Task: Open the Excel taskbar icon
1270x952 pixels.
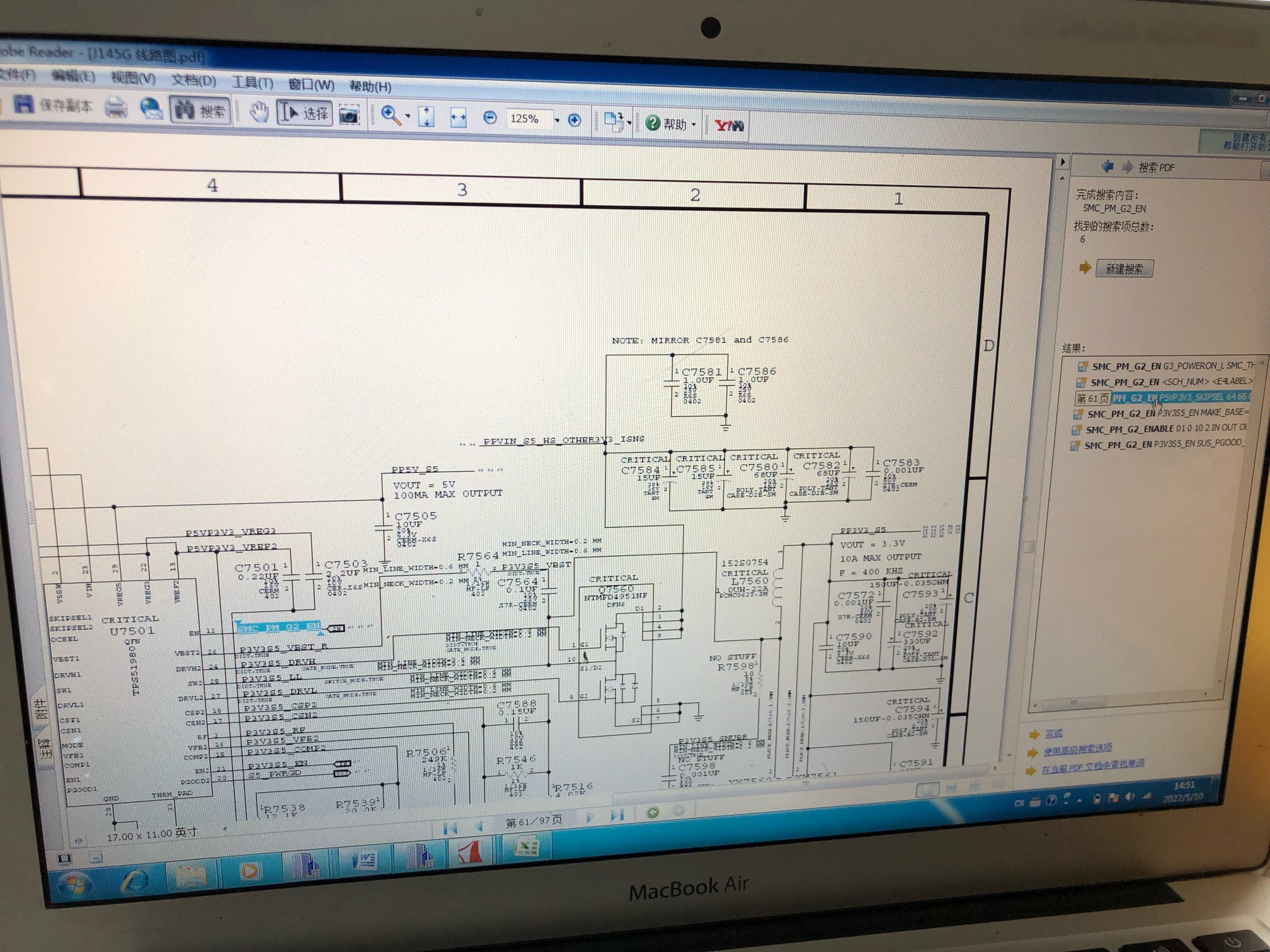Action: (527, 847)
